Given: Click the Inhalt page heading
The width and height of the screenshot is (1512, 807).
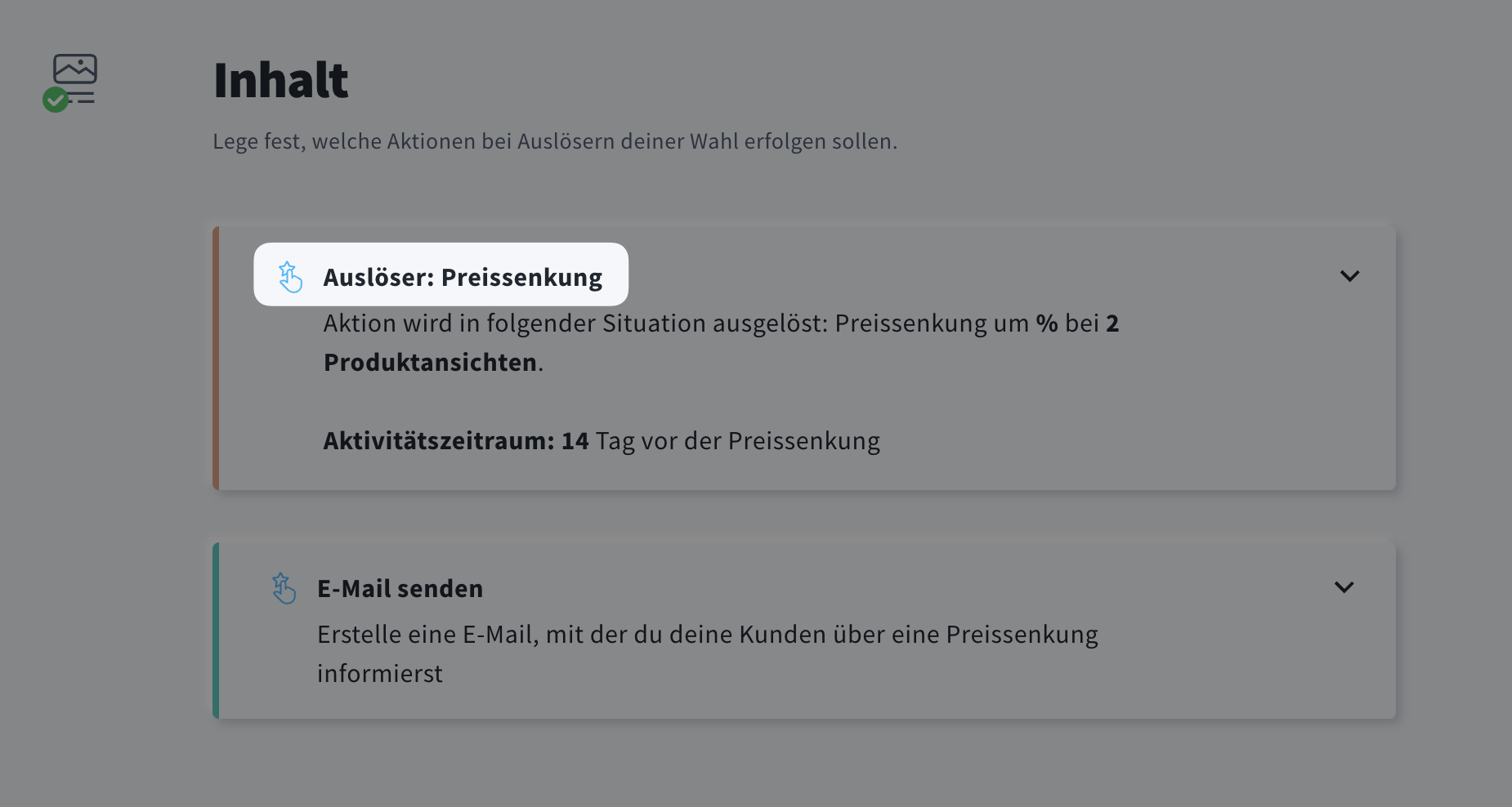Looking at the screenshot, I should tap(280, 80).
